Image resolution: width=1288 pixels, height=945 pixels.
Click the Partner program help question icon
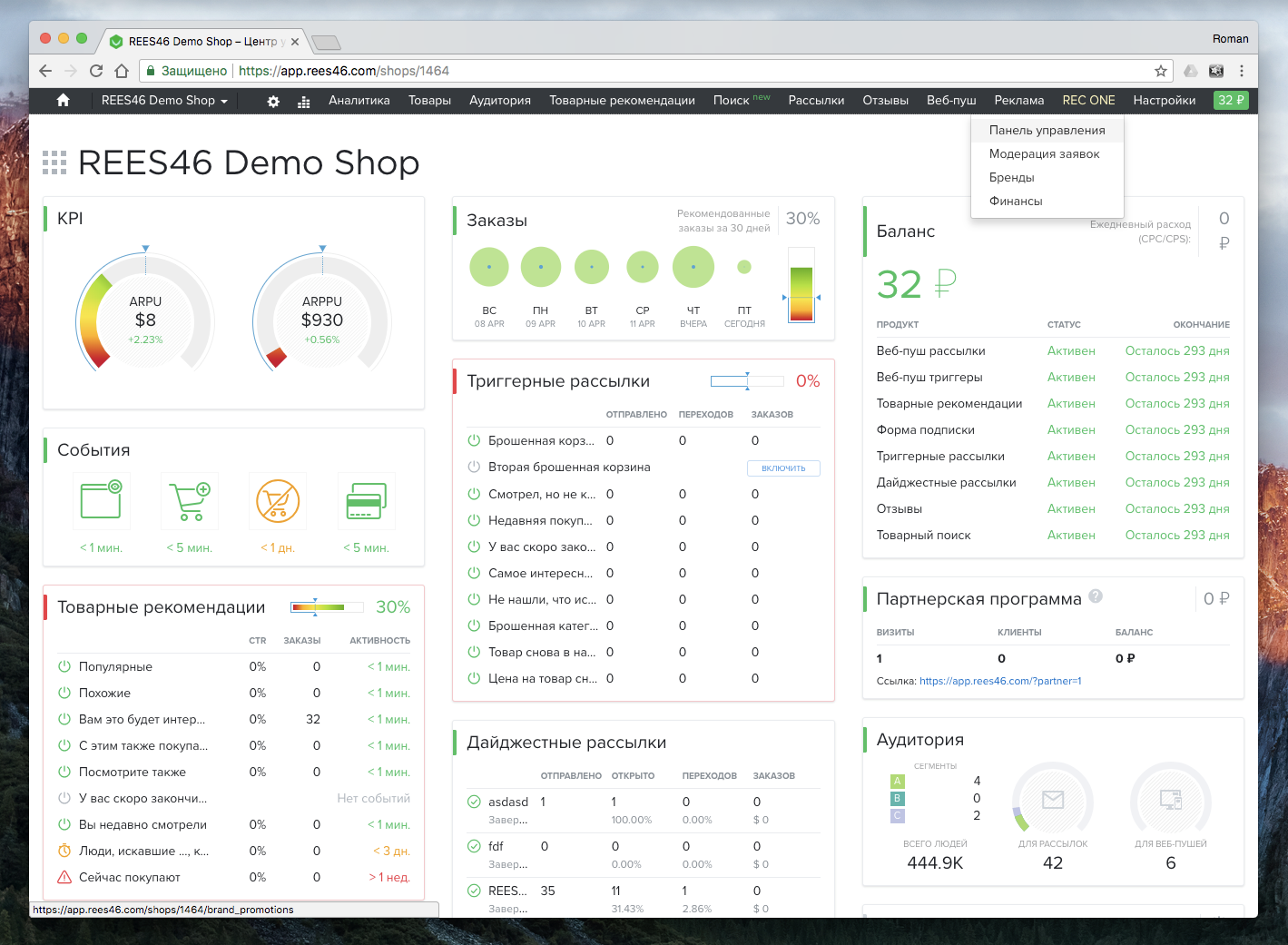point(1096,596)
